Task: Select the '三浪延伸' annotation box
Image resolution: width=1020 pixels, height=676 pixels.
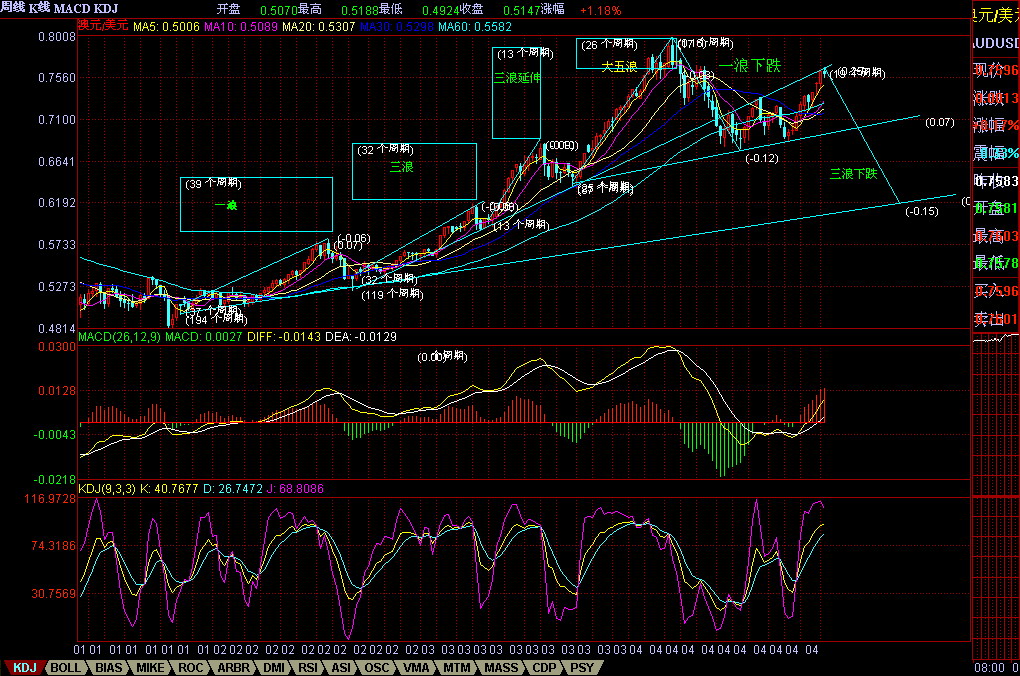Action: point(517,92)
